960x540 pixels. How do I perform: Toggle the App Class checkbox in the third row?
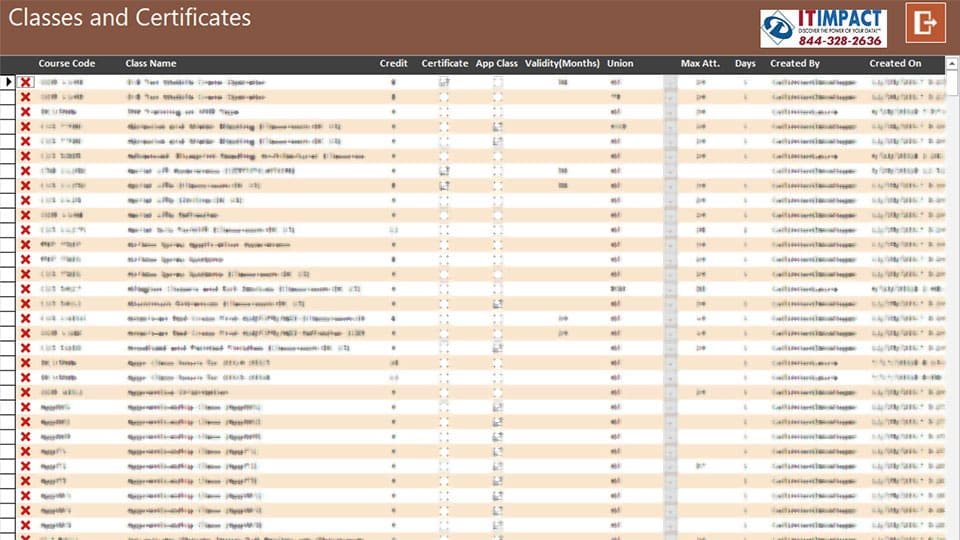click(x=497, y=111)
